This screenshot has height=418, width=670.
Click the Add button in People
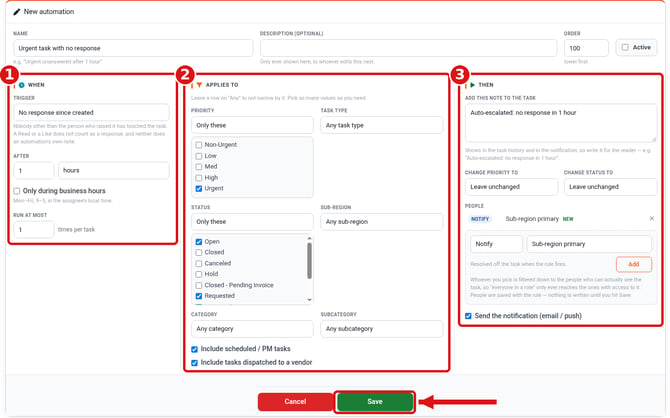coord(634,264)
